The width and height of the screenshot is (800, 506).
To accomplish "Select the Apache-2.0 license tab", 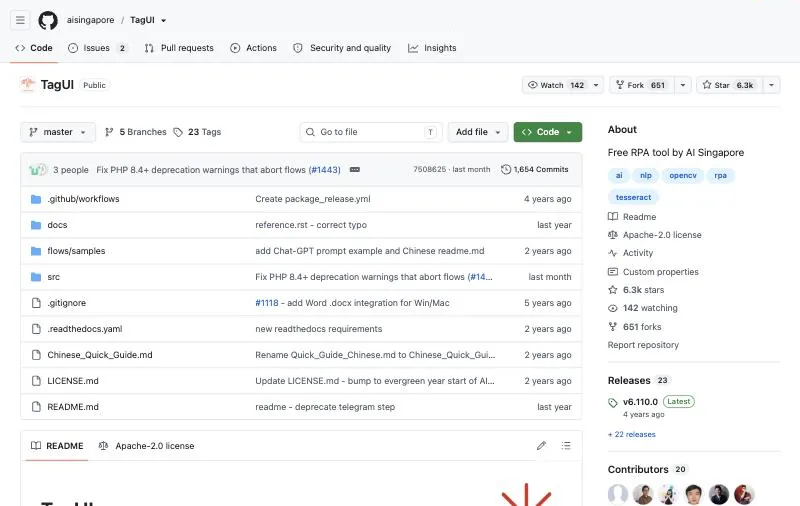I will click(x=146, y=446).
